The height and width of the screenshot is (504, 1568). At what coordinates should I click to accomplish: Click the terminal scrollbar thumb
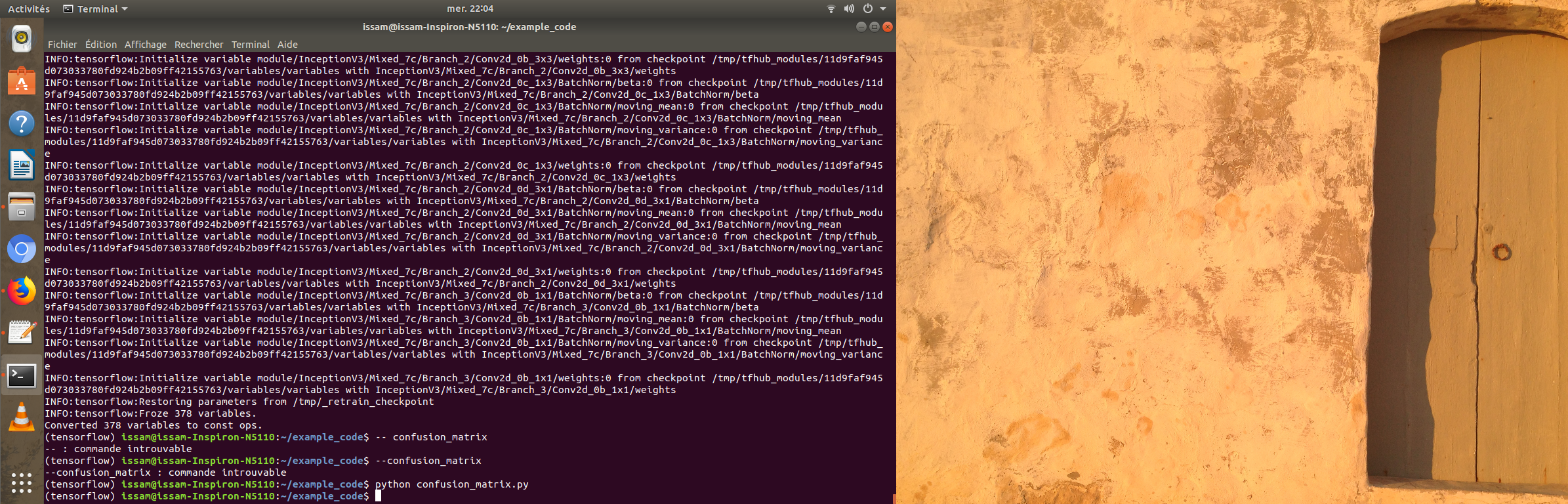[894, 499]
